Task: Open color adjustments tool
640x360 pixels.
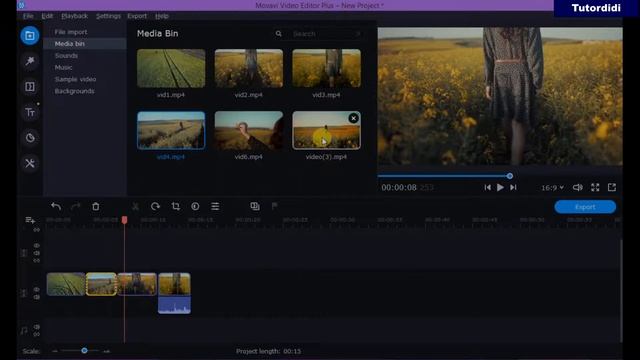Action: click(x=195, y=207)
